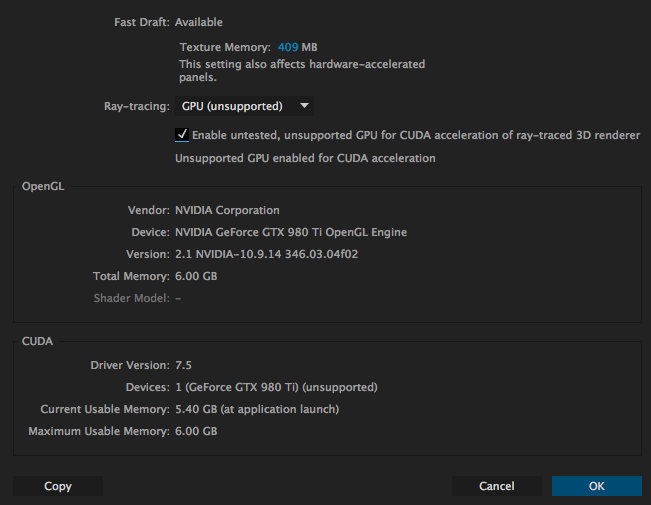This screenshot has height=505, width=651.
Task: Click the Maximum Usable Memory 6.00 GB value
Action: [x=196, y=431]
